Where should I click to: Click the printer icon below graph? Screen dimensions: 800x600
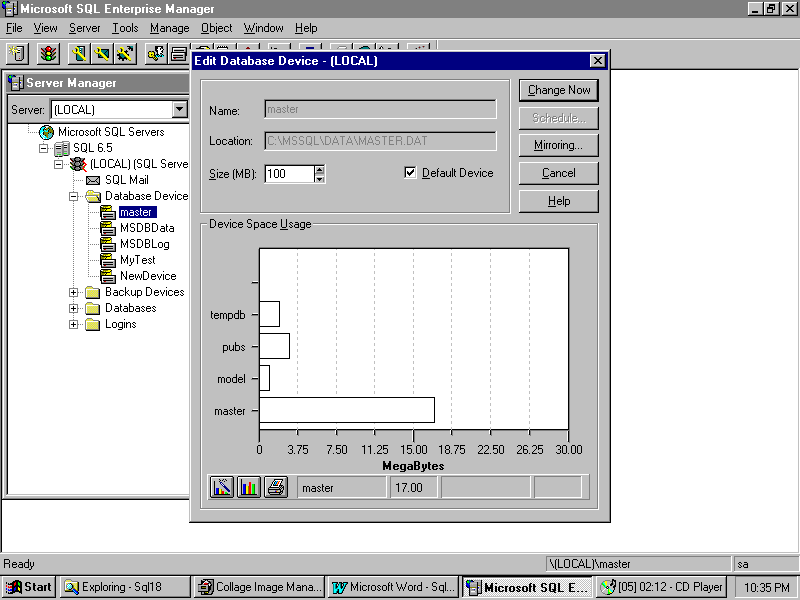[276, 487]
